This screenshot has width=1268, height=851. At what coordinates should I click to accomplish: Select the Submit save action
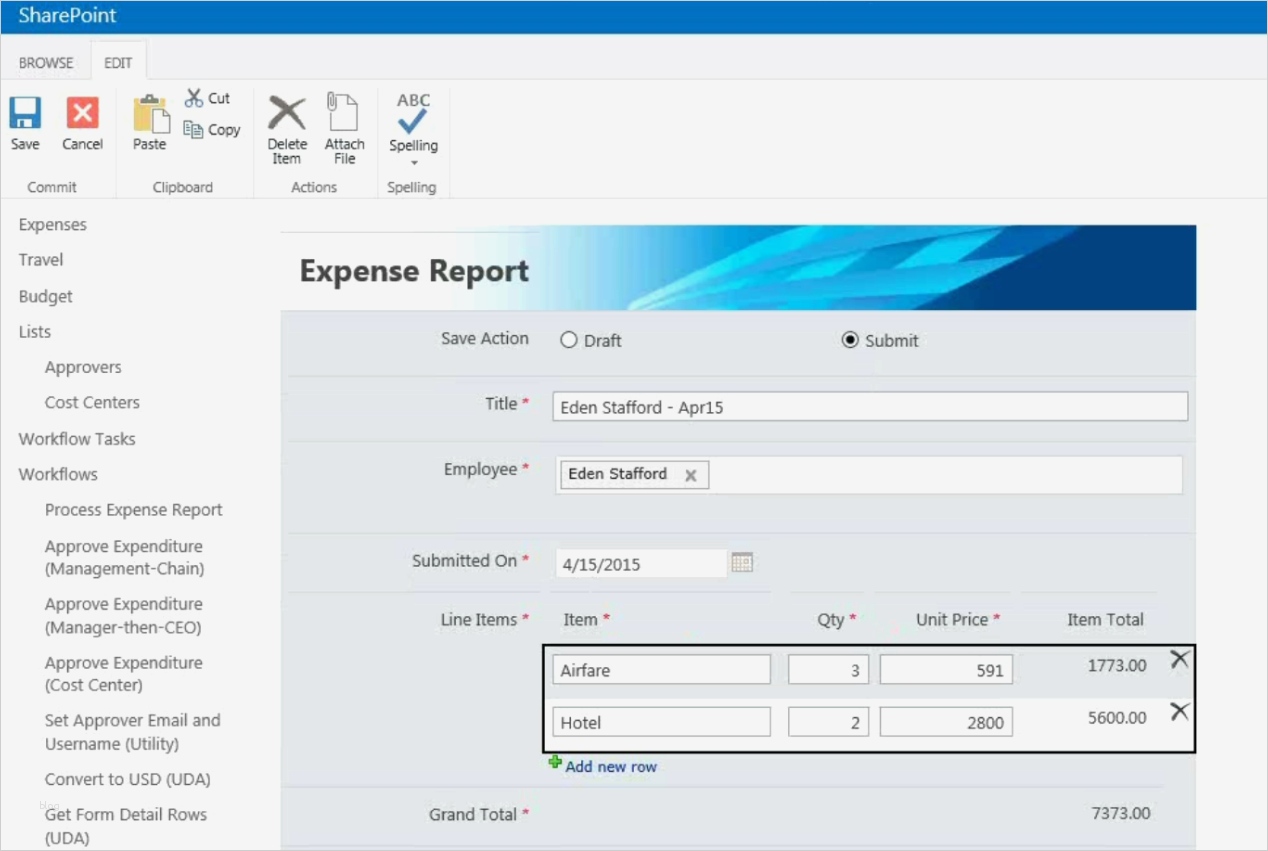(849, 340)
